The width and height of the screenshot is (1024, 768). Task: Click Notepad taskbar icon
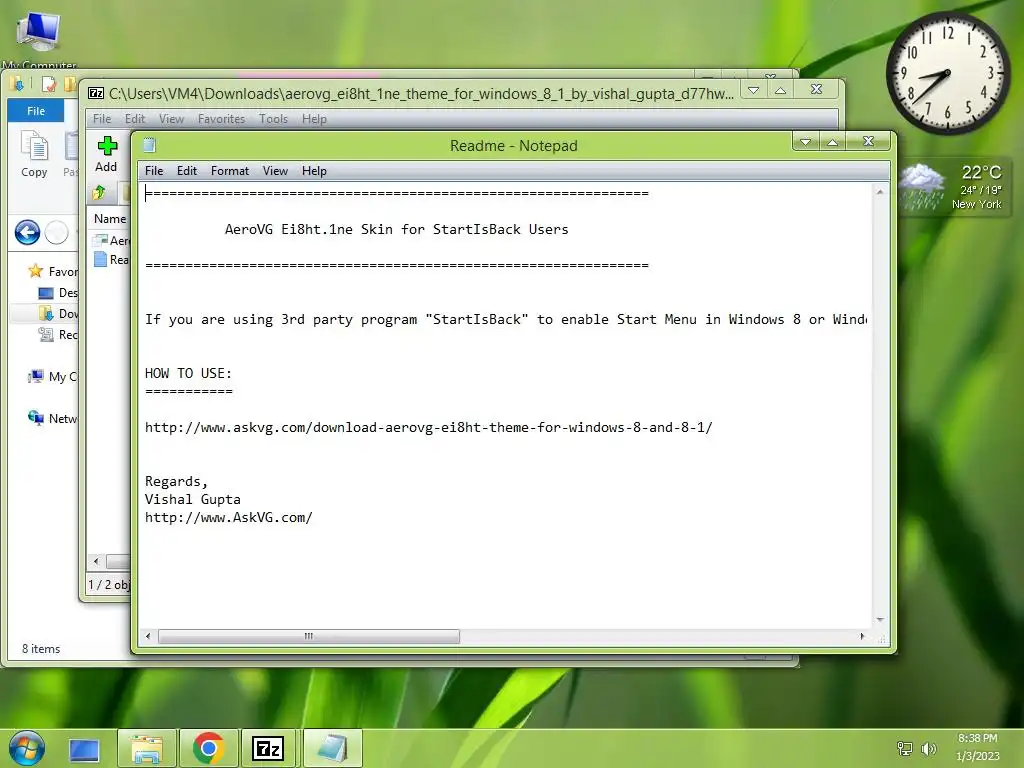[x=332, y=748]
